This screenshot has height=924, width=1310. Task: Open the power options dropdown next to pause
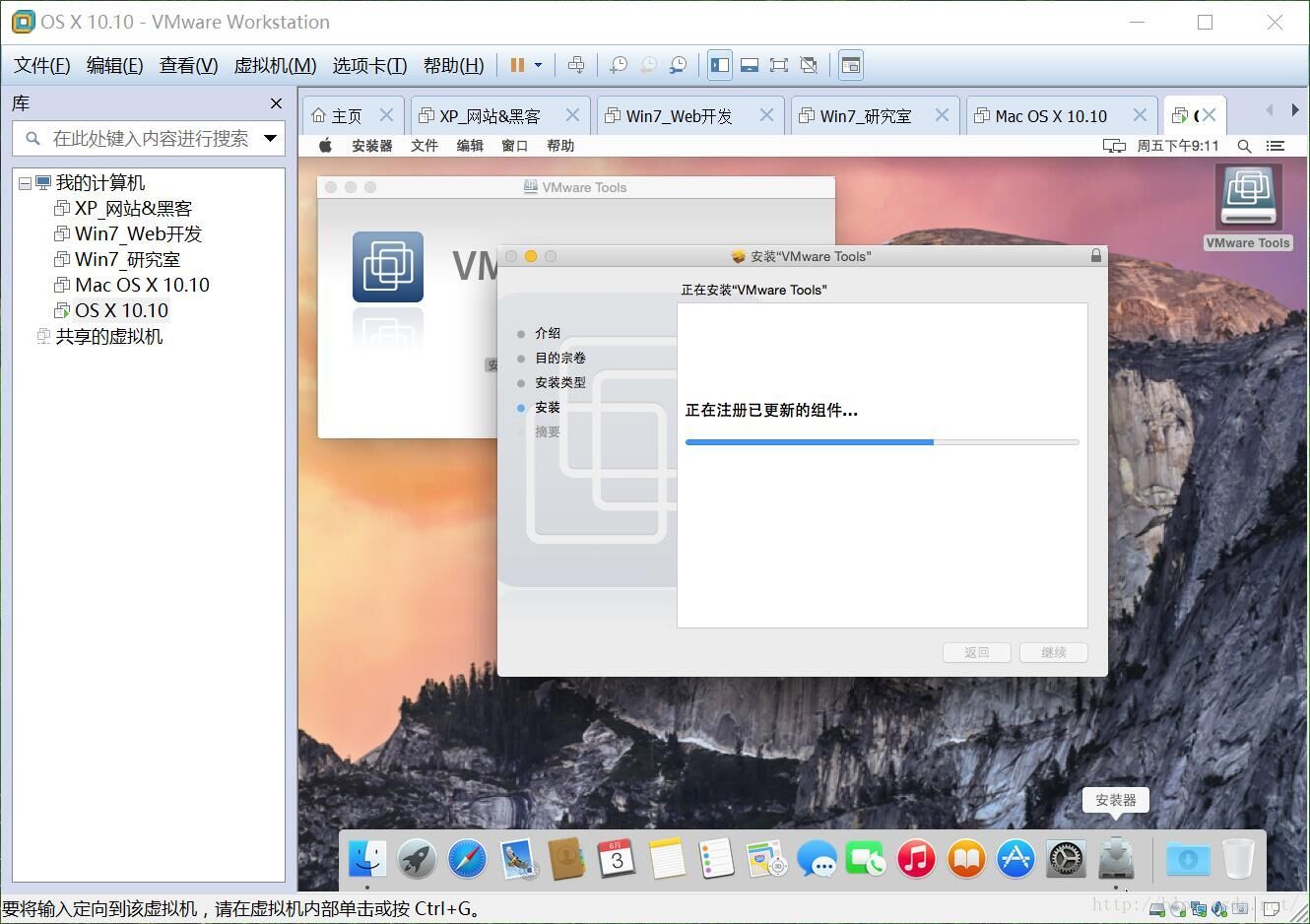pos(538,65)
